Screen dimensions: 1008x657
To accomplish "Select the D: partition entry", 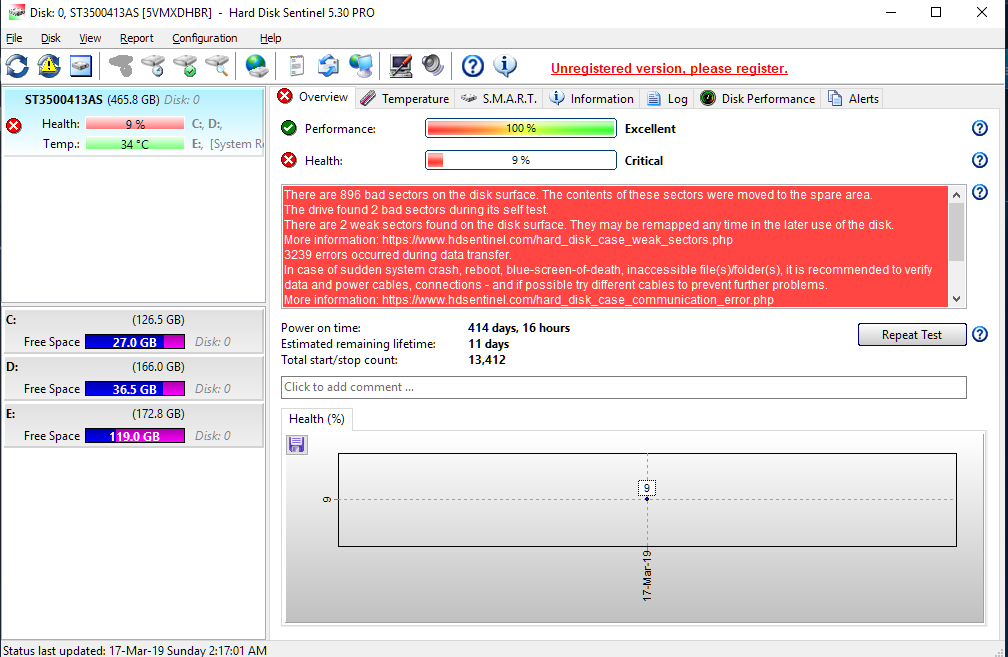I will pyautogui.click(x=134, y=378).
